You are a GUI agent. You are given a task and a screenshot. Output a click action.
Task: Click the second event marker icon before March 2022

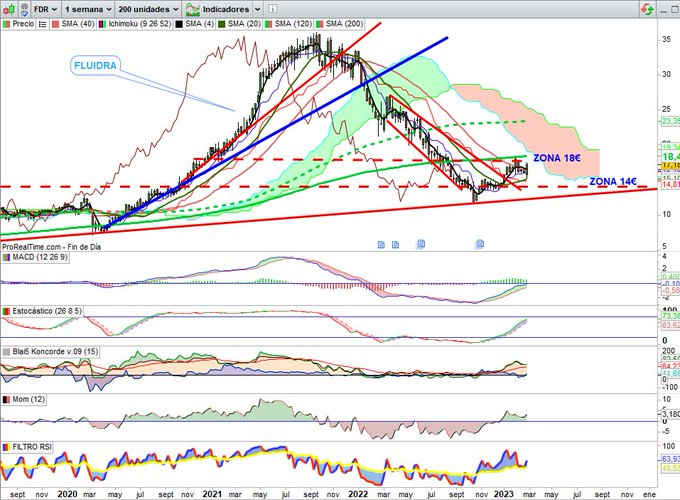(x=395, y=245)
